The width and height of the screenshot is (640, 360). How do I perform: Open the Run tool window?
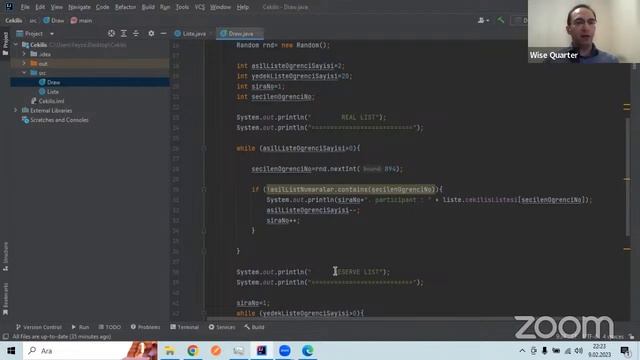[x=80, y=327]
